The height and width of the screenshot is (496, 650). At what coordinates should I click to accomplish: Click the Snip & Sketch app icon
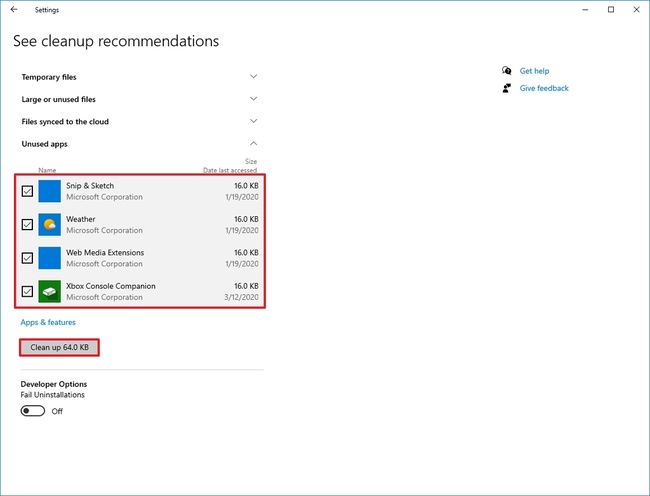tap(50, 191)
